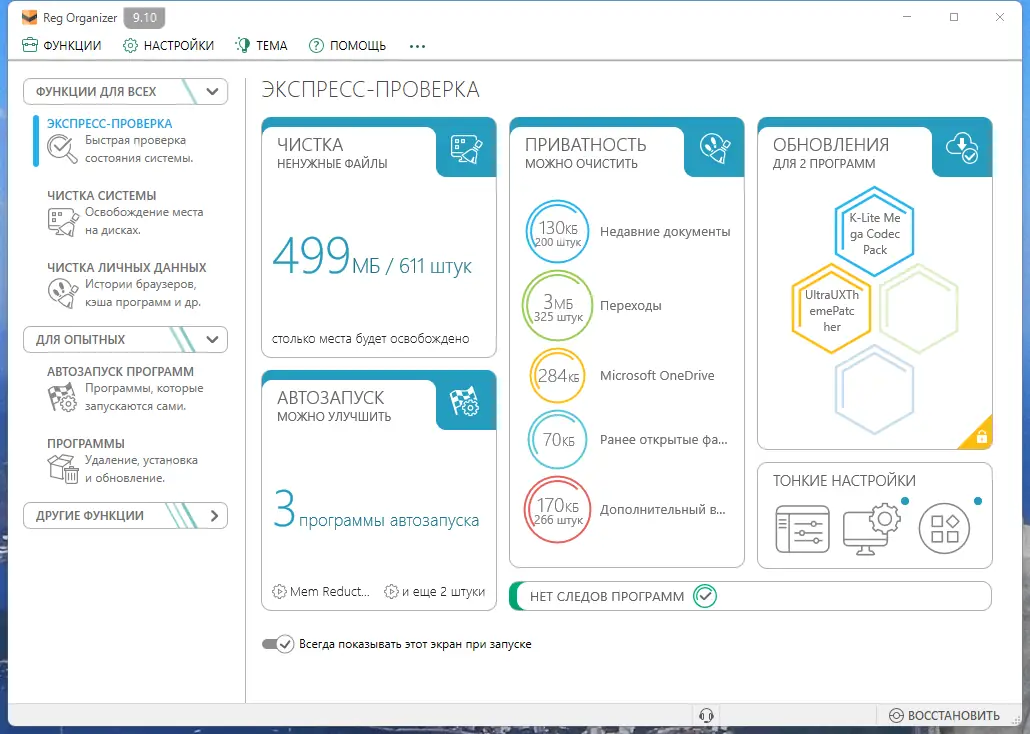Select the K-Lite Mega Codec Pack hexagon
This screenshot has height=734, width=1030.
pyautogui.click(x=874, y=233)
